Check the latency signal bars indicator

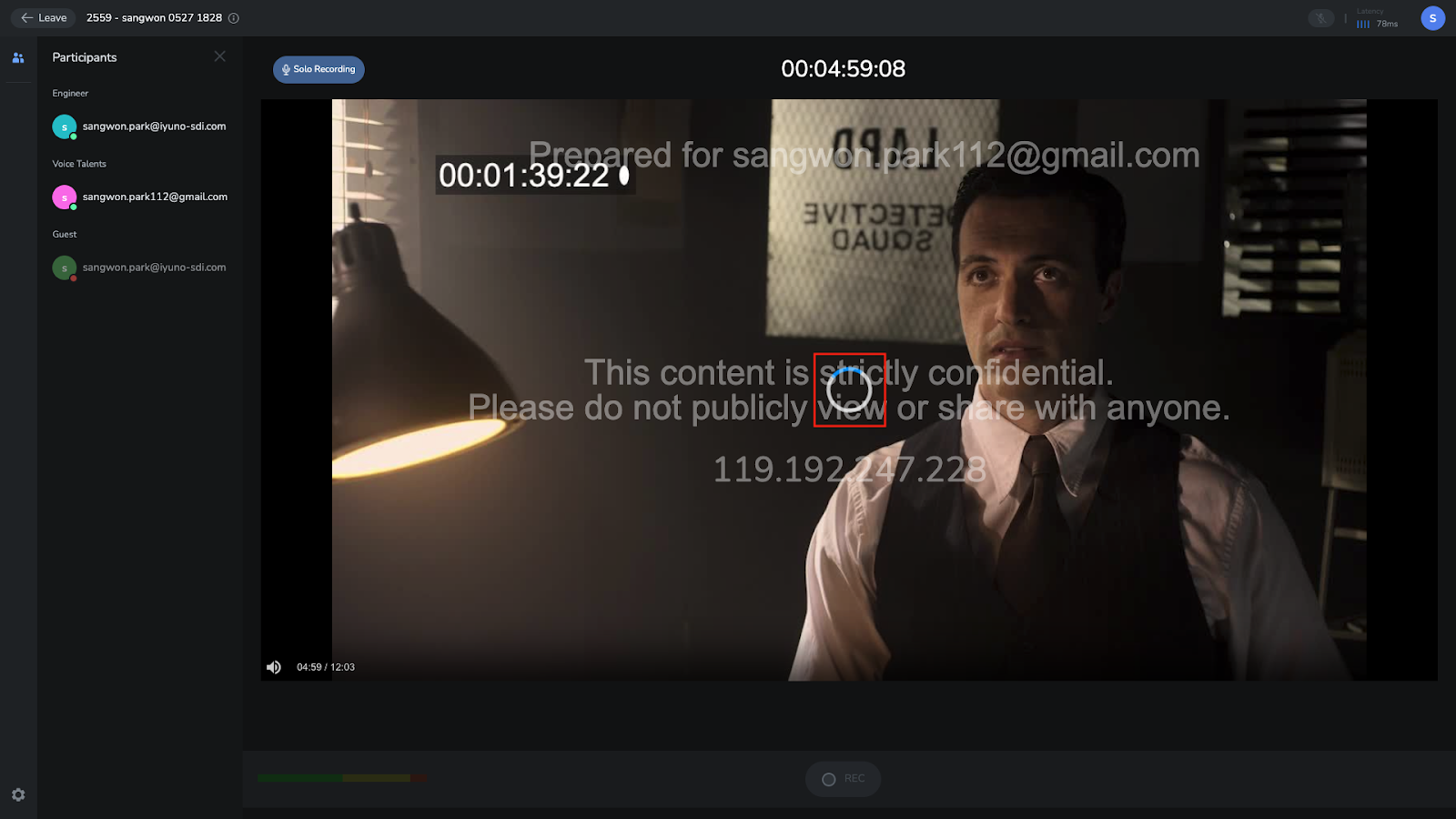click(1363, 25)
